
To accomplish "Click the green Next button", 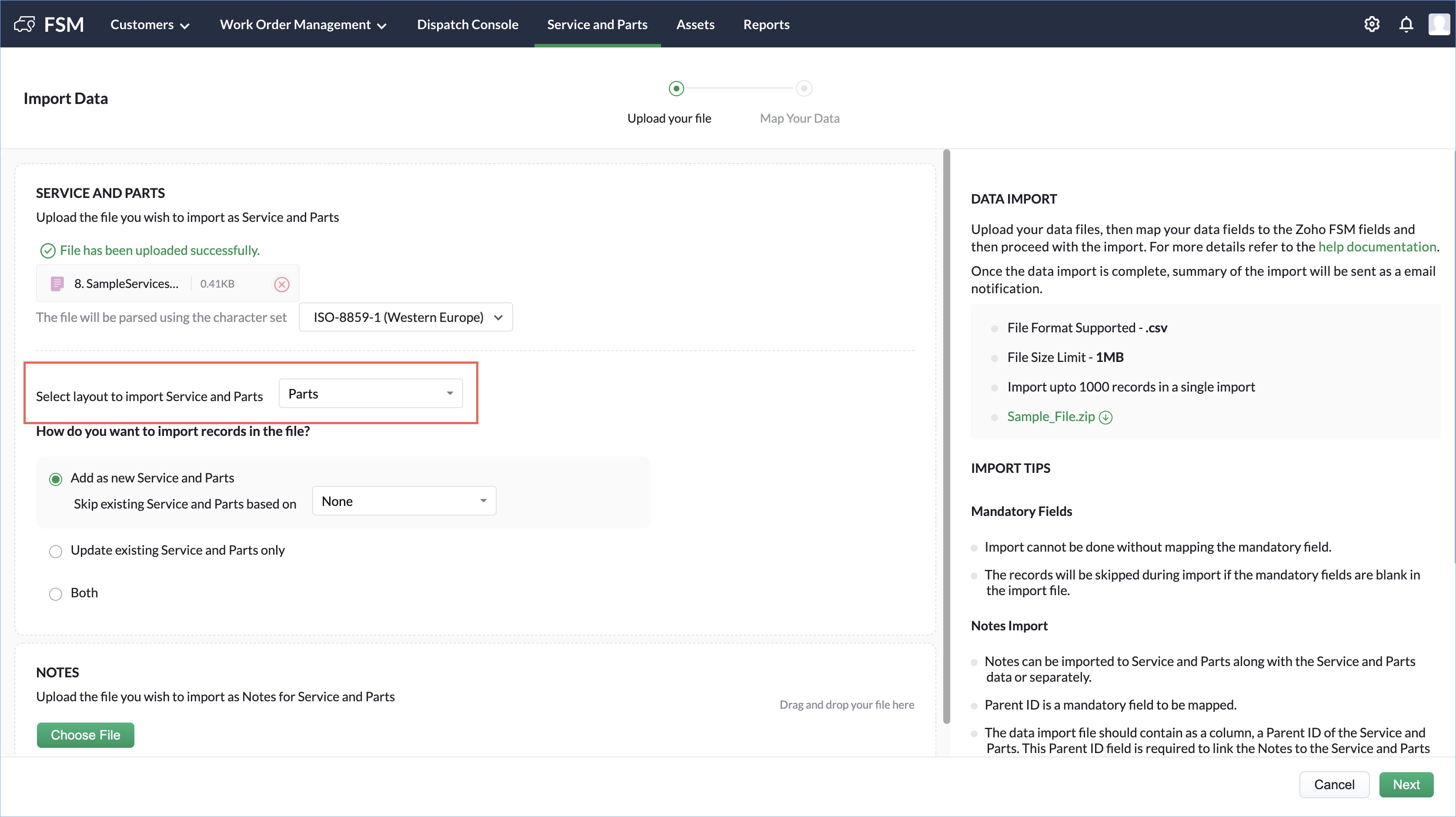I will tap(1406, 784).
